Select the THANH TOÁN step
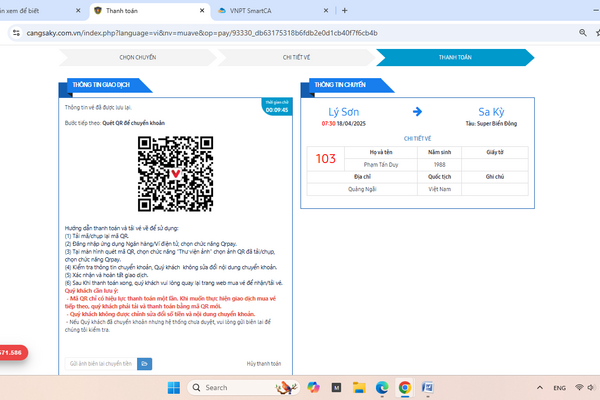600x400 pixels. click(455, 57)
